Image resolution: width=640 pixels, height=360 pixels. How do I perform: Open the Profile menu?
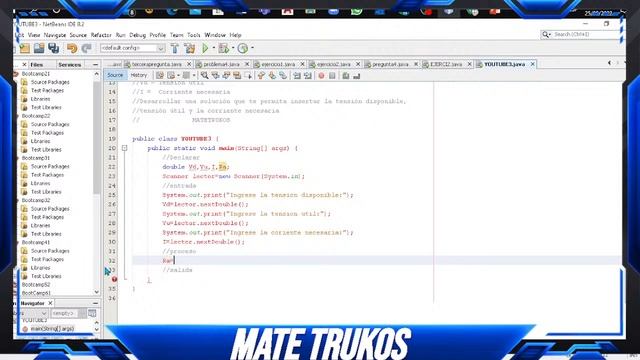158,35
